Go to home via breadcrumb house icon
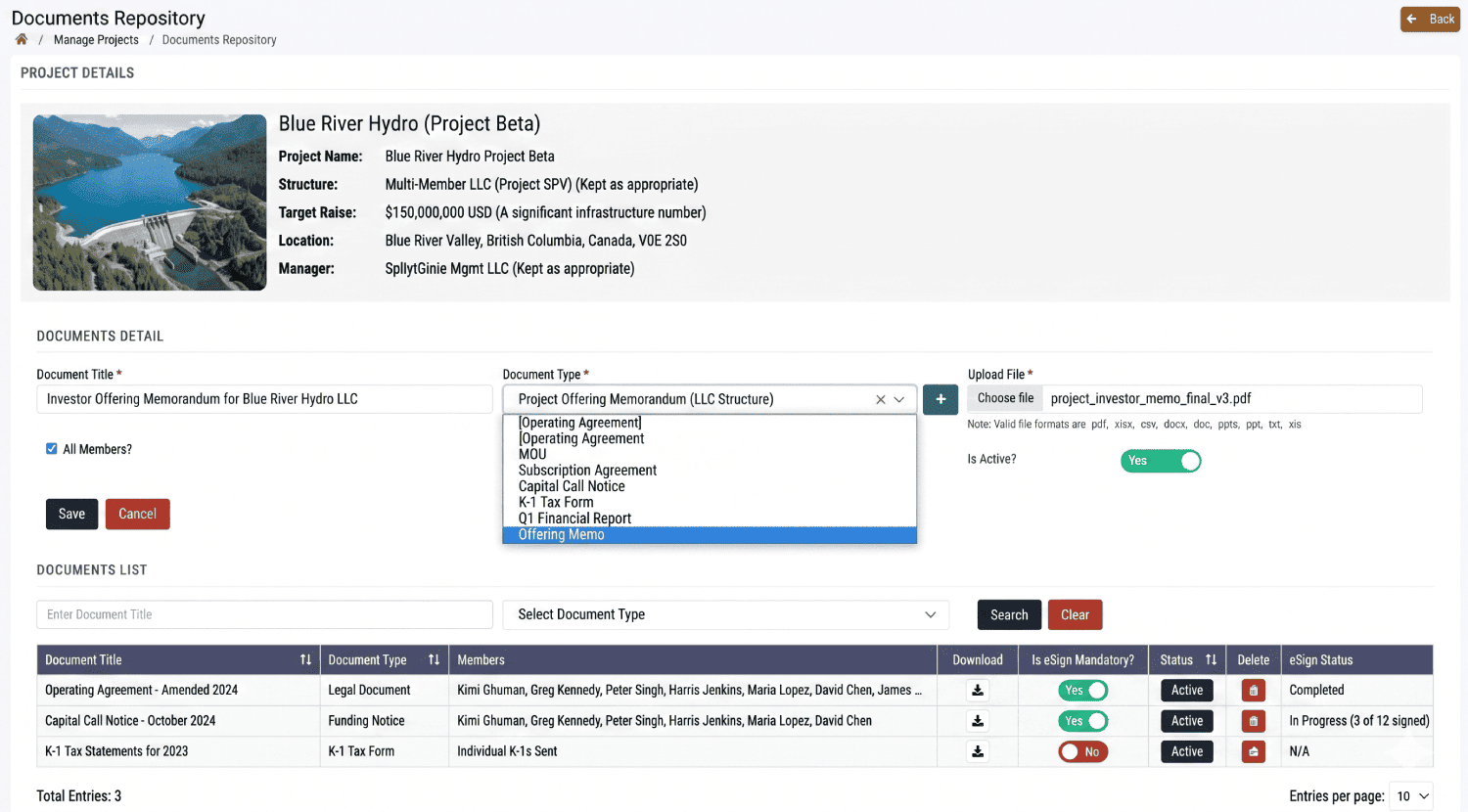Screen dimensions: 1468x812 click(x=22, y=39)
